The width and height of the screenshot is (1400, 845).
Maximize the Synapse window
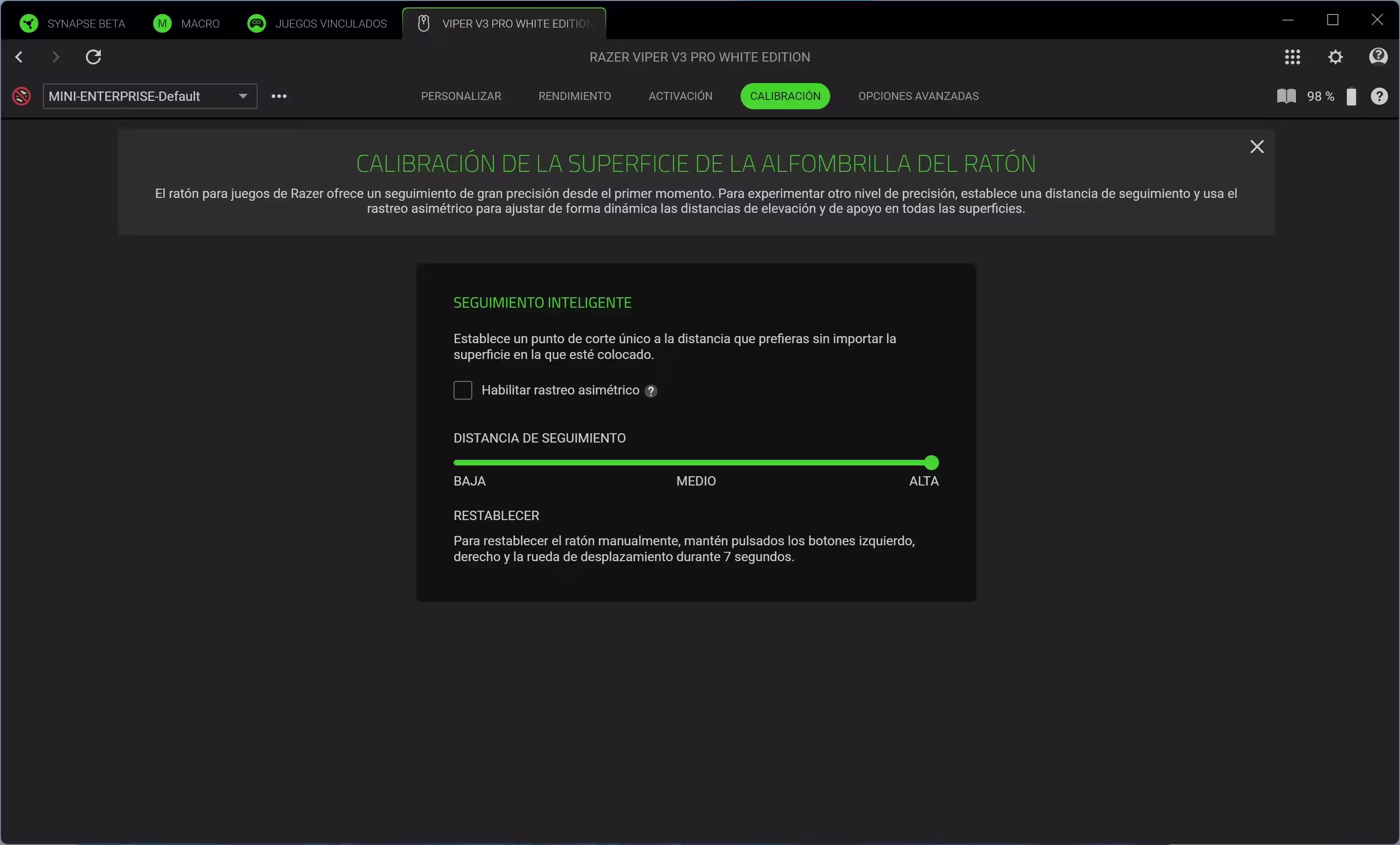coord(1332,20)
